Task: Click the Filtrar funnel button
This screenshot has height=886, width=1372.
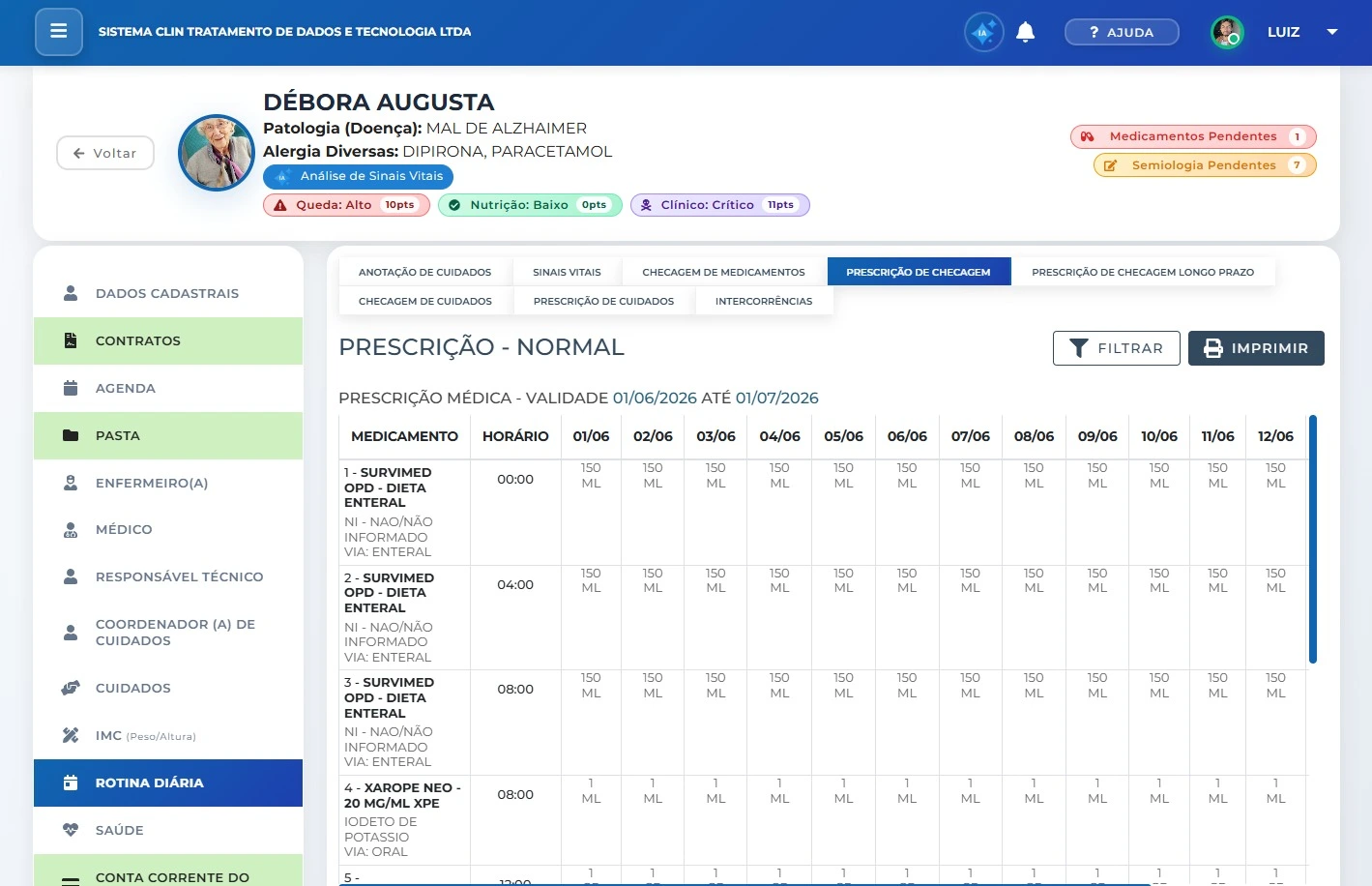Action: tap(1116, 348)
